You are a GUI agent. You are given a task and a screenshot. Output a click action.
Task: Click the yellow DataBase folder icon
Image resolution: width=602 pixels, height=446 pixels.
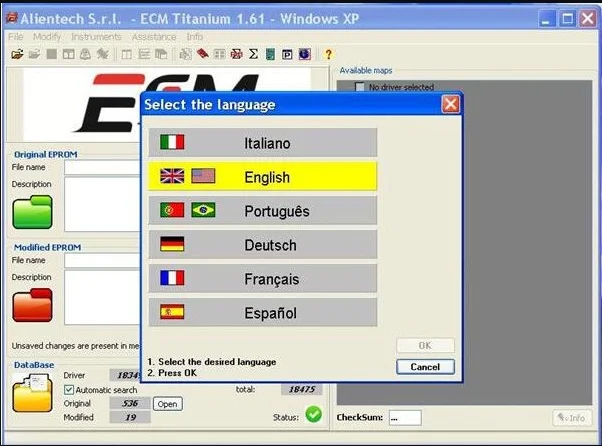[x=32, y=393]
